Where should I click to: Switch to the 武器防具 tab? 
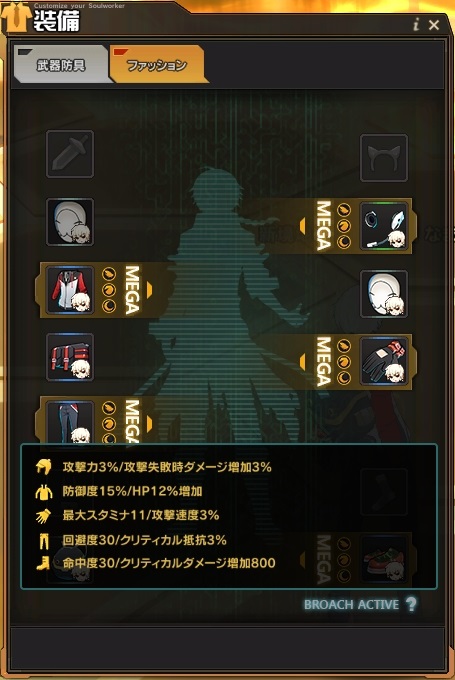pyautogui.click(x=61, y=65)
